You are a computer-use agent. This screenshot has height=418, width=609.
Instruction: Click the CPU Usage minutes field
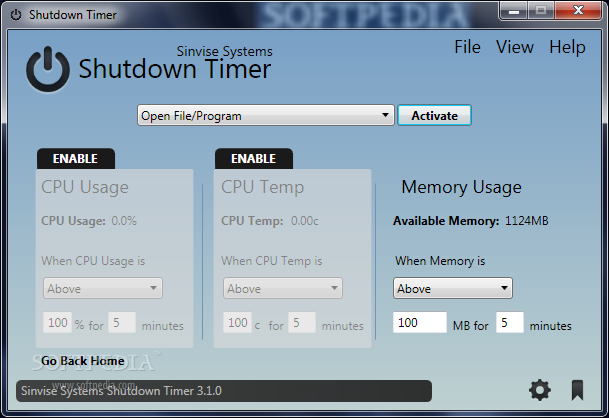pos(122,322)
